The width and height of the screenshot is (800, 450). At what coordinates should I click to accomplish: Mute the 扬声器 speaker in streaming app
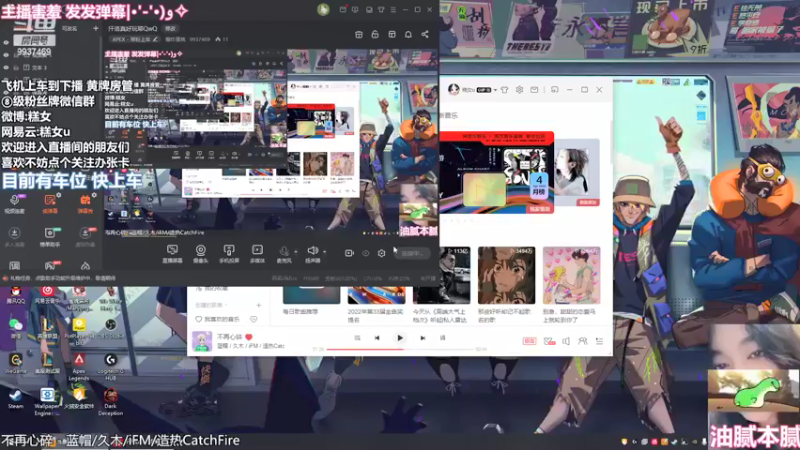[x=312, y=253]
